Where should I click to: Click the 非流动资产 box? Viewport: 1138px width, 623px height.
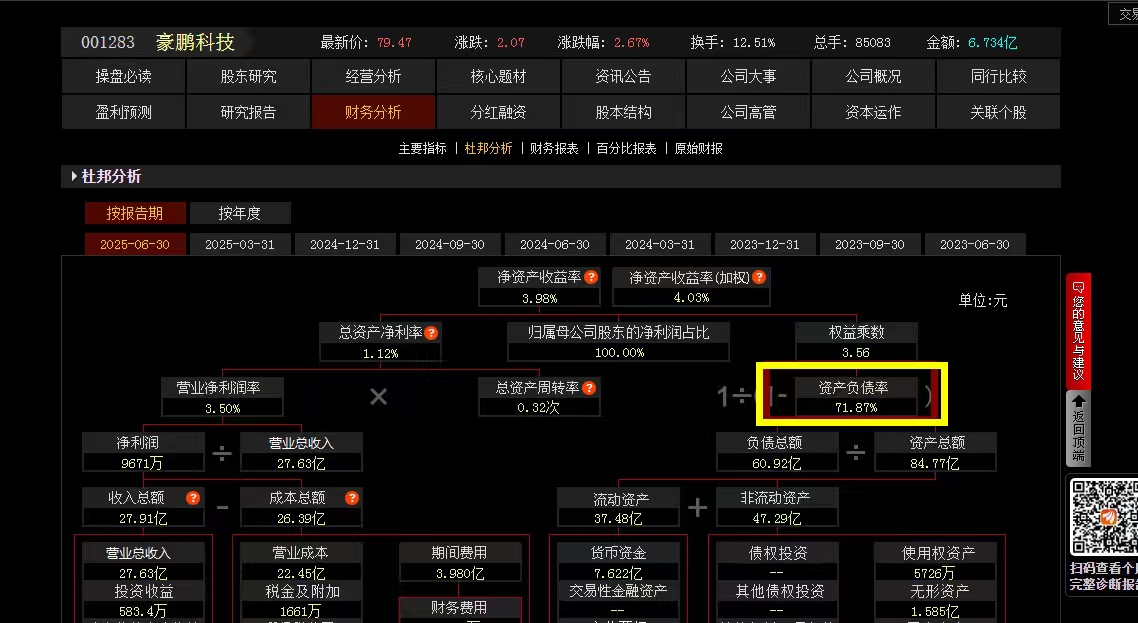(x=777, y=508)
